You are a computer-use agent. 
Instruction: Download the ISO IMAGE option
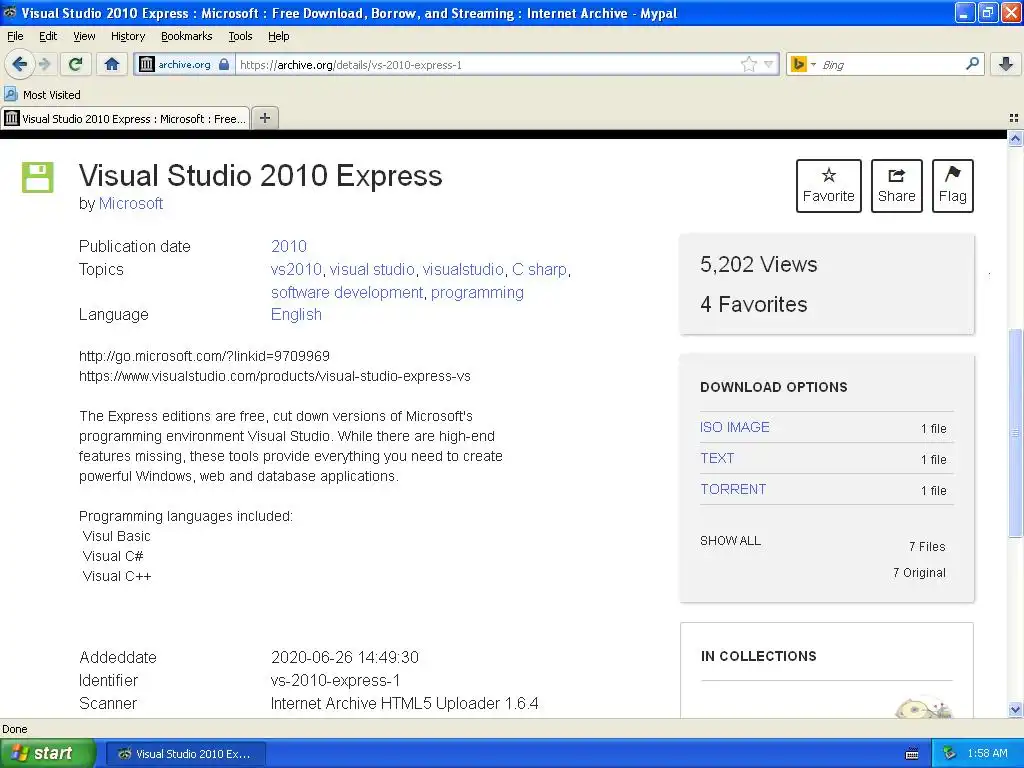(735, 427)
